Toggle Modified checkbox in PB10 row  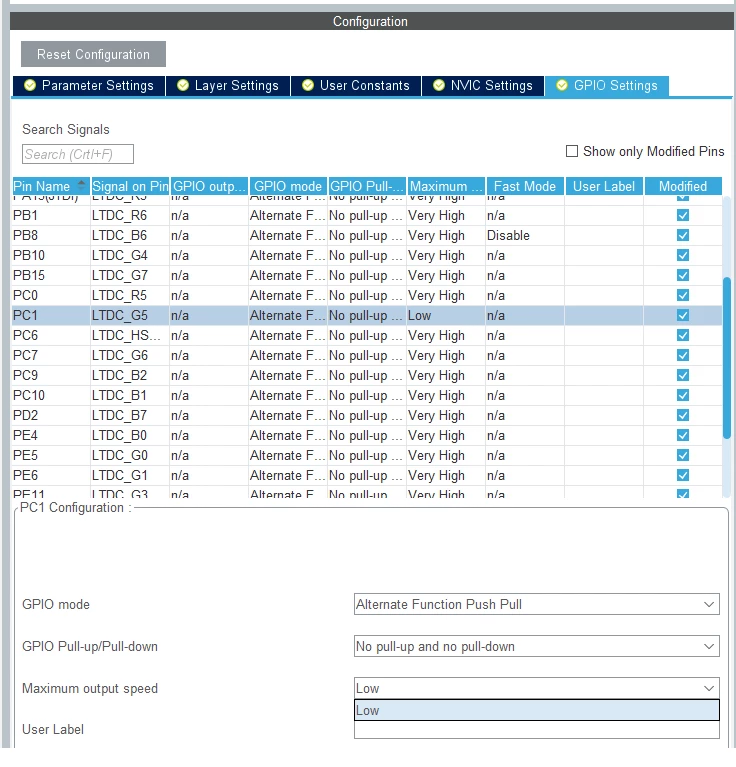point(683,255)
